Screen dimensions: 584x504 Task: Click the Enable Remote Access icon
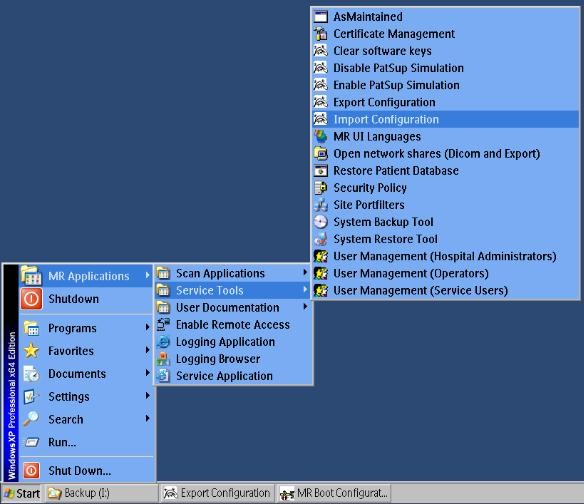163,325
